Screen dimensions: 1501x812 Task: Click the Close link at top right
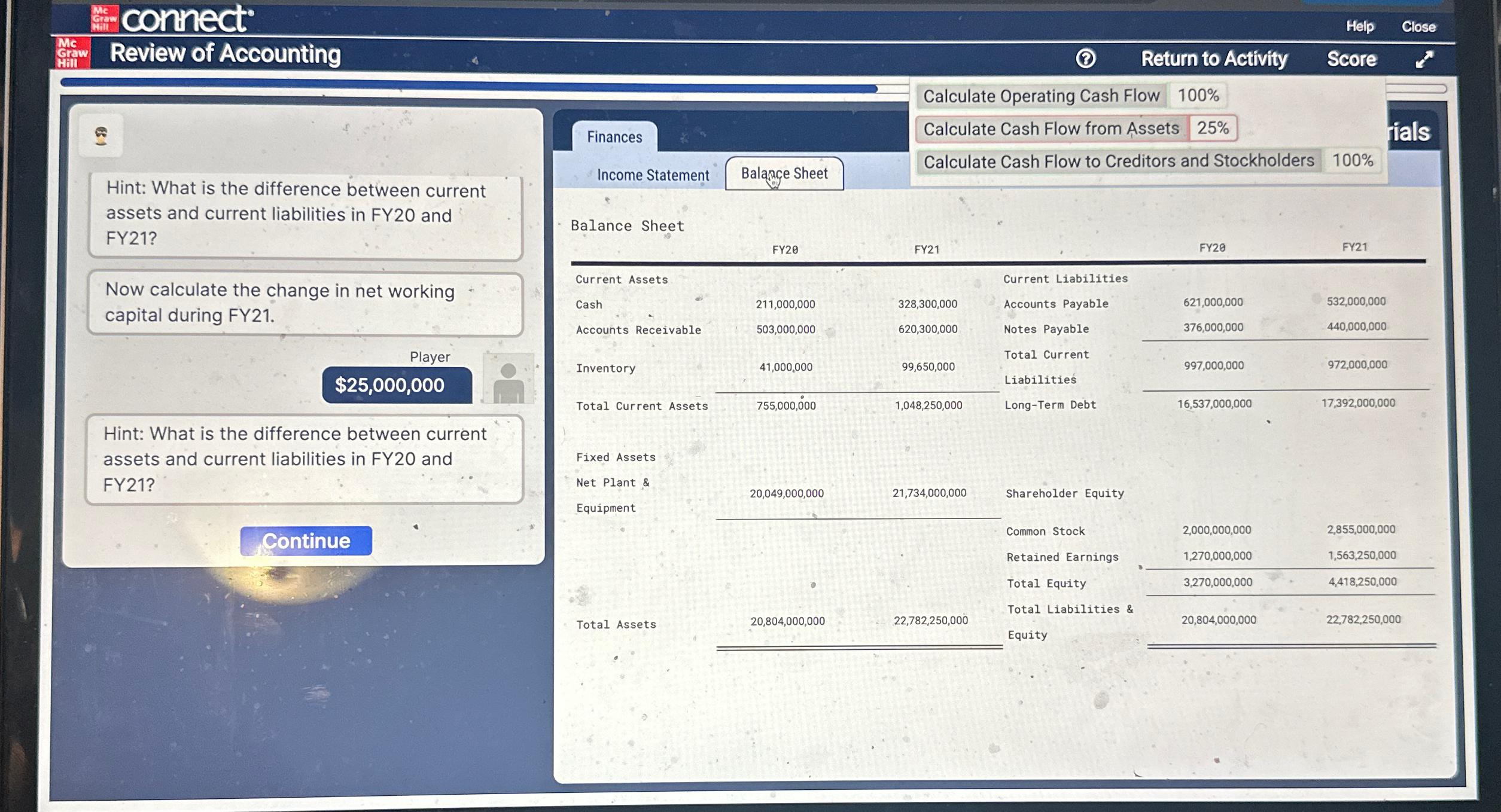click(1418, 27)
